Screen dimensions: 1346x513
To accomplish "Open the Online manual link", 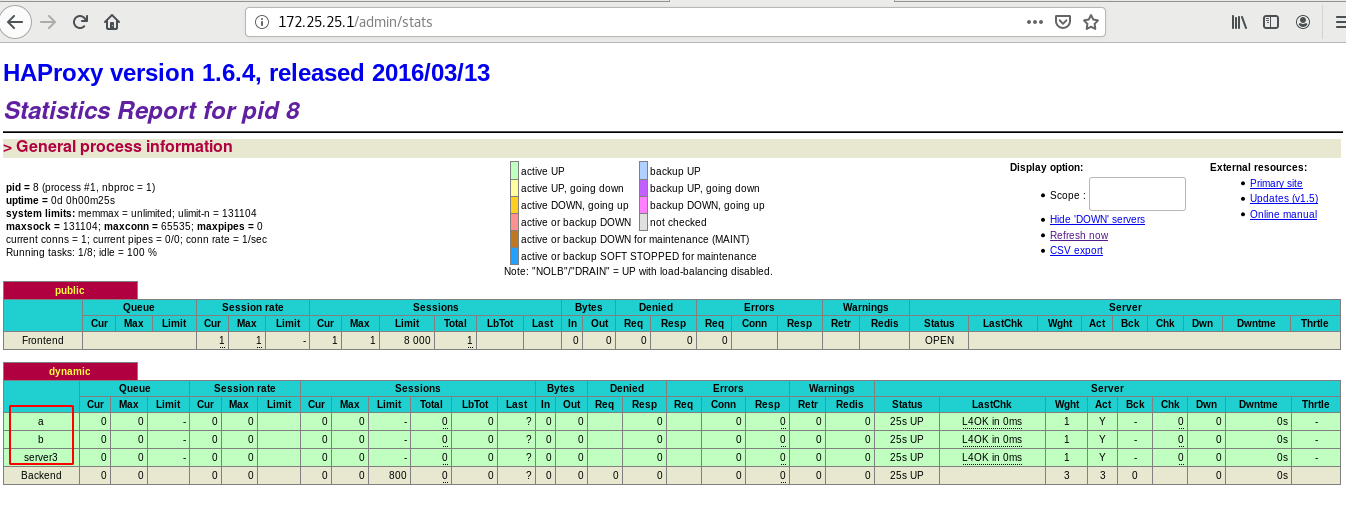I will click(x=1283, y=214).
